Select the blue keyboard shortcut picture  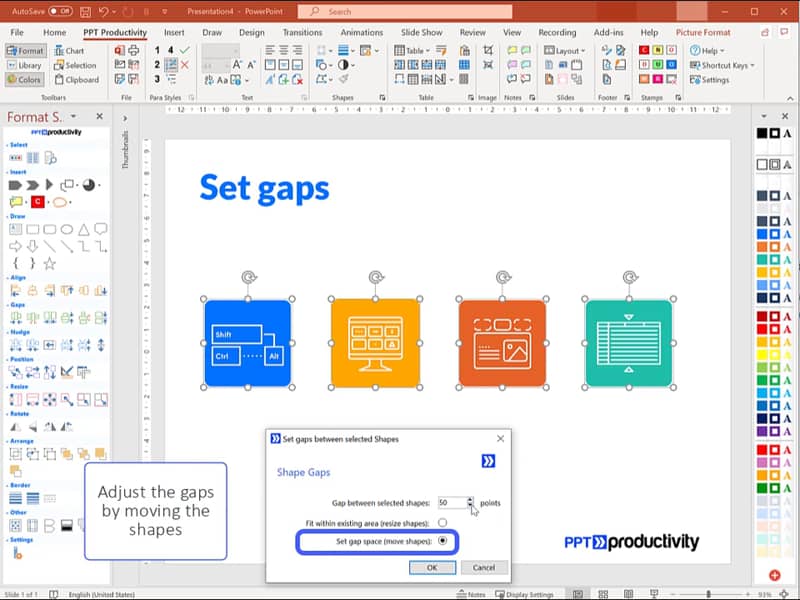tap(247, 343)
